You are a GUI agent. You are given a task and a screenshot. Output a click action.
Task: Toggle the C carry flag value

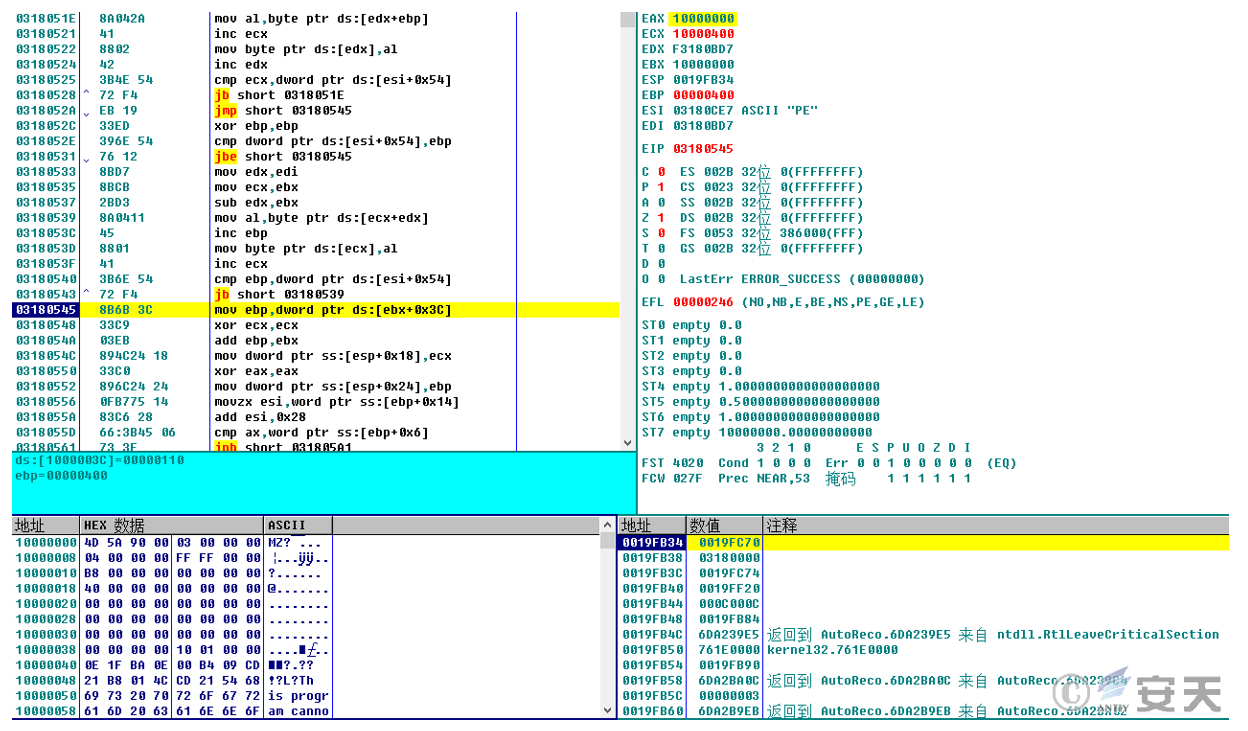(x=662, y=172)
